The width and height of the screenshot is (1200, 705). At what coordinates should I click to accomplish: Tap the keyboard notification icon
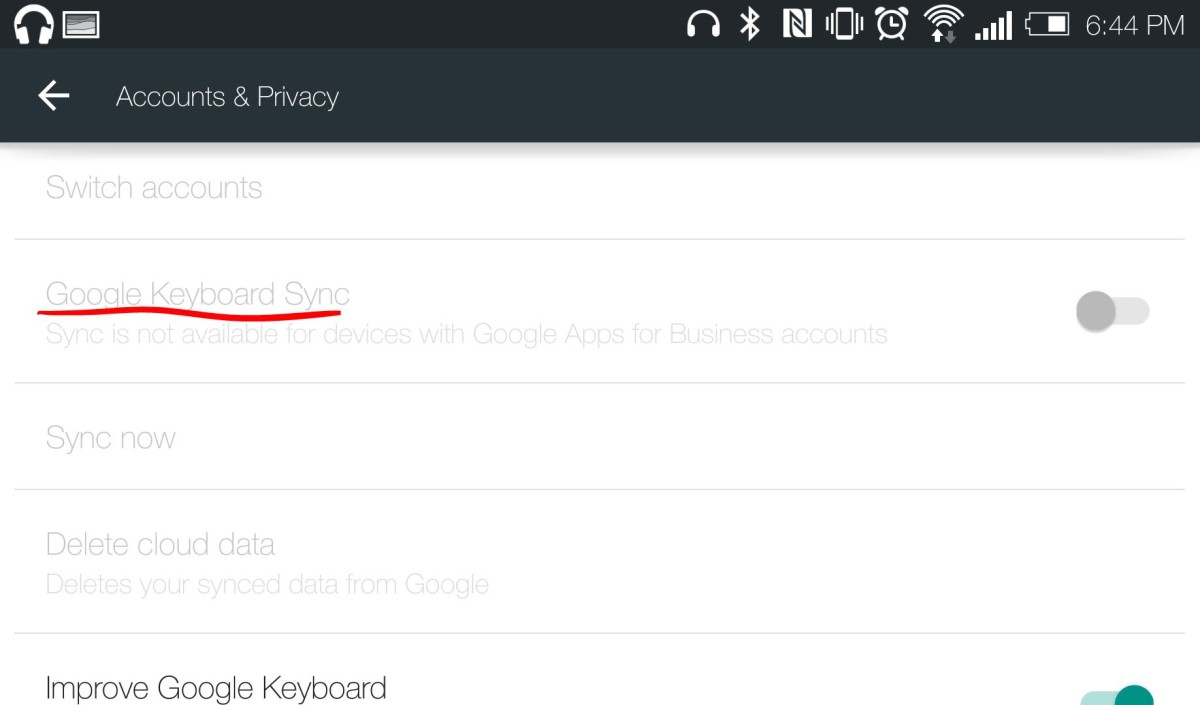[x=82, y=24]
